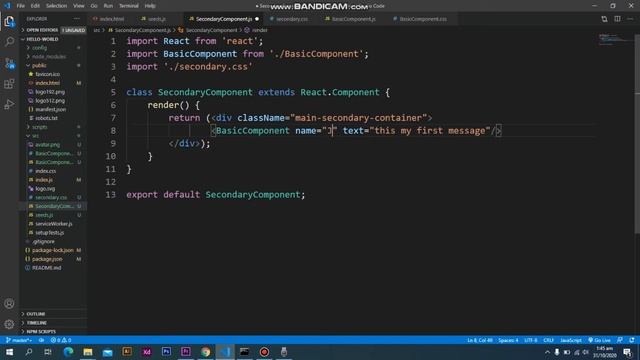
Task: Expand the config folder
Action: 53,48
